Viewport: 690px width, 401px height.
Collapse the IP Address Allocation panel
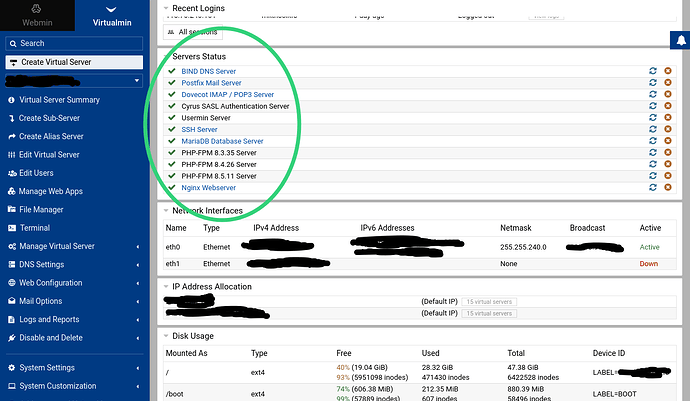click(166, 287)
